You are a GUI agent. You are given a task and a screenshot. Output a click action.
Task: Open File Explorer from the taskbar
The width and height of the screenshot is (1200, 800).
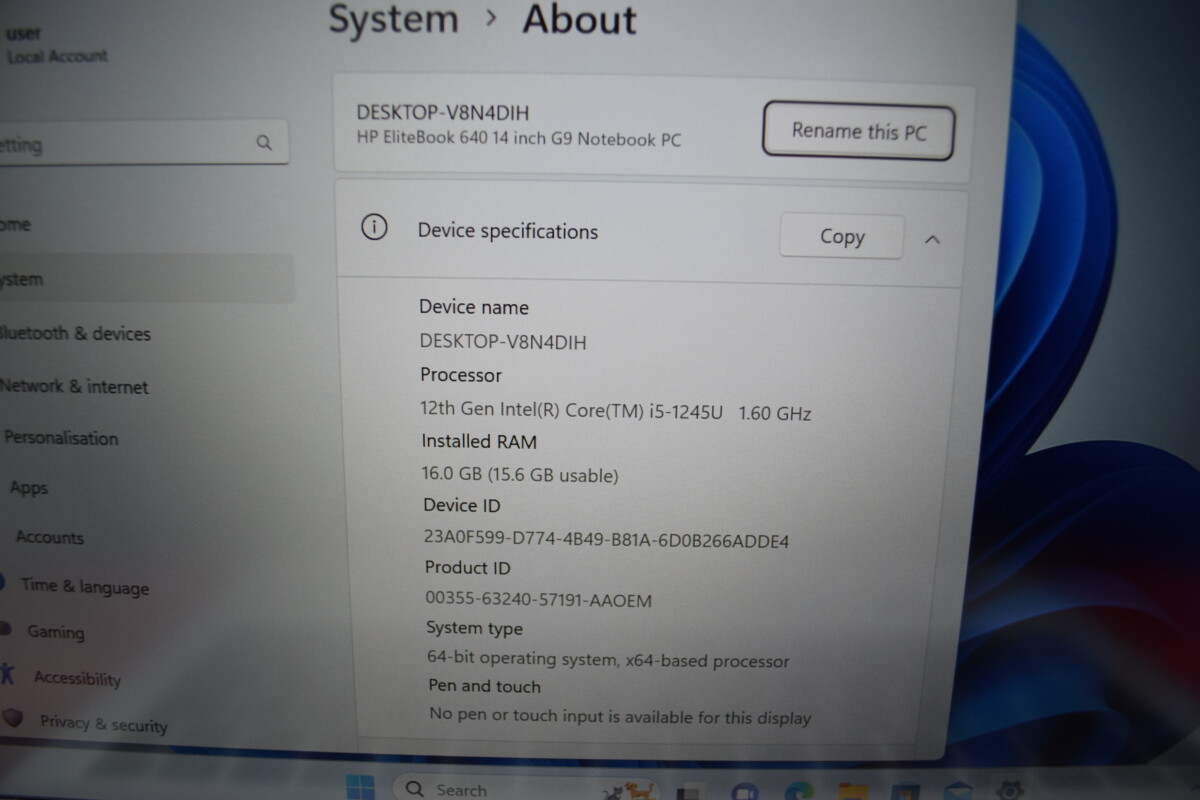tap(853, 792)
